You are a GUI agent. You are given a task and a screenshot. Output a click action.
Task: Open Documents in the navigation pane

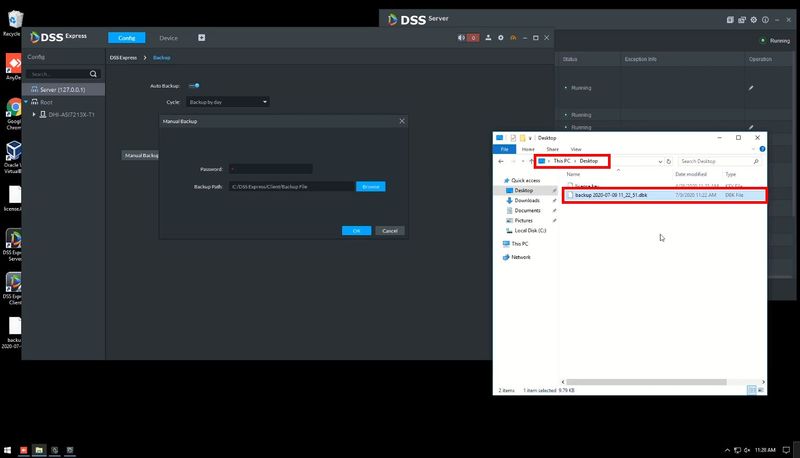point(527,210)
